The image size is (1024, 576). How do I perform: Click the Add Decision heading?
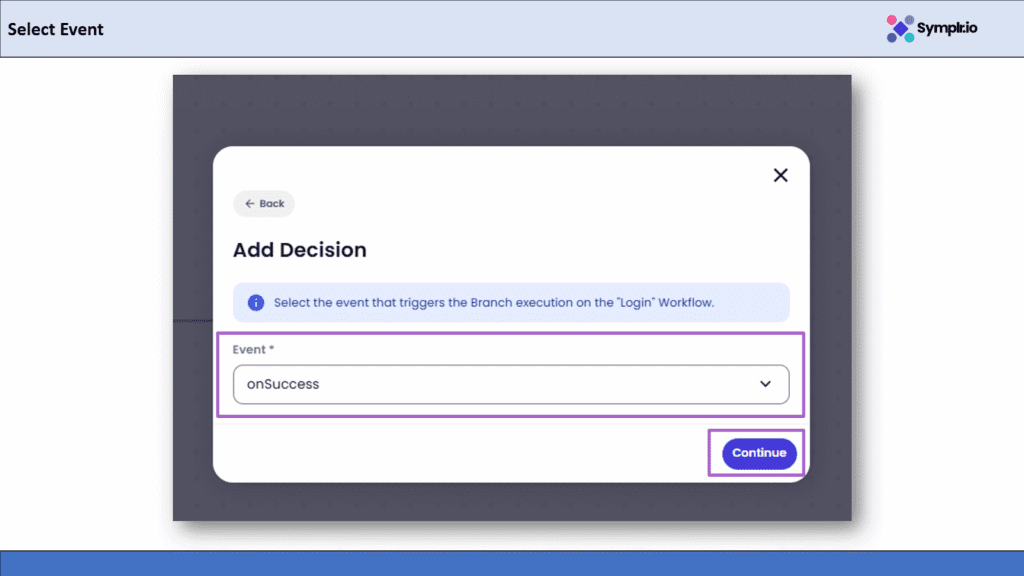pyautogui.click(x=300, y=250)
